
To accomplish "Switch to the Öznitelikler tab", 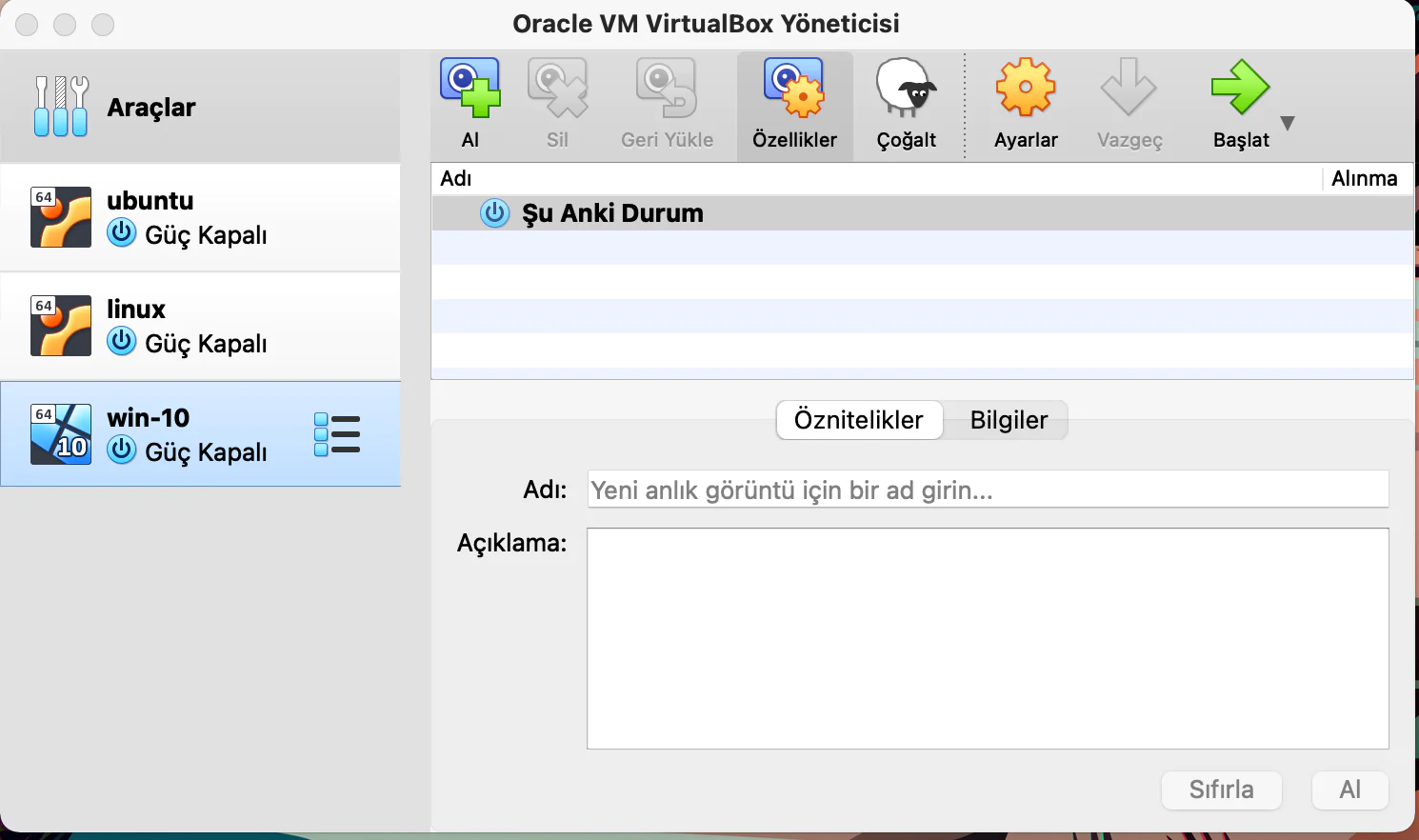I will coord(858,419).
